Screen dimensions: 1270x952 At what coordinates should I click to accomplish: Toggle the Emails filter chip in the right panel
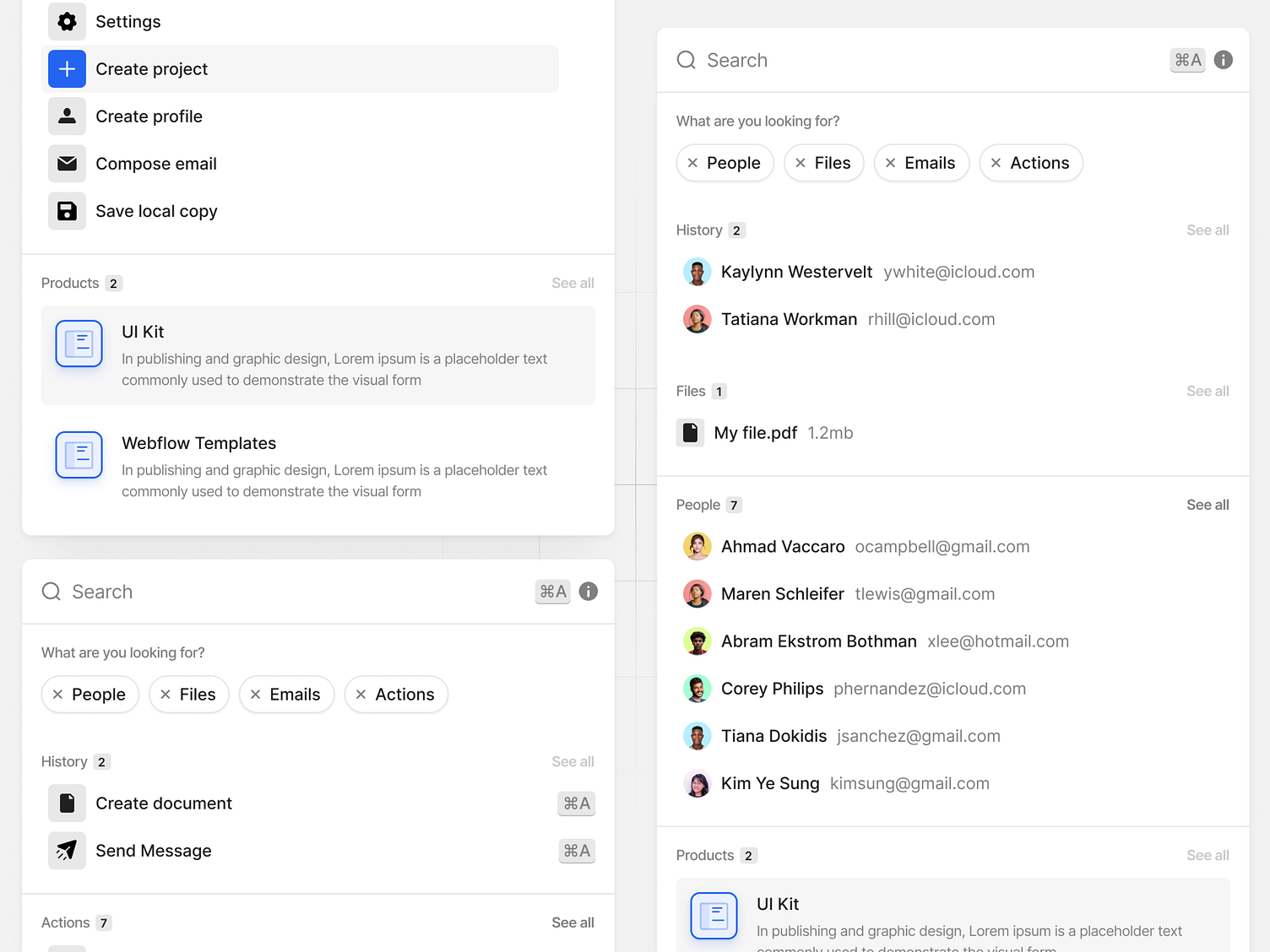920,163
